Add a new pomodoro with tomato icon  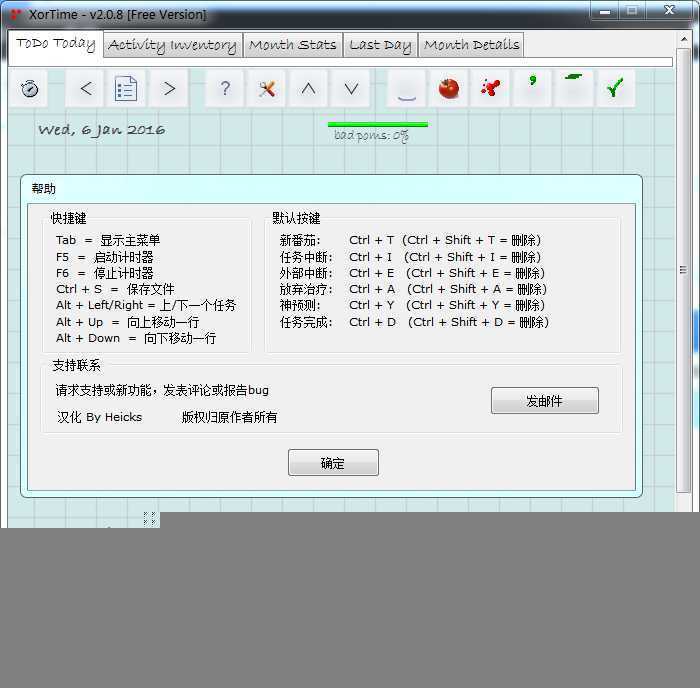448,89
